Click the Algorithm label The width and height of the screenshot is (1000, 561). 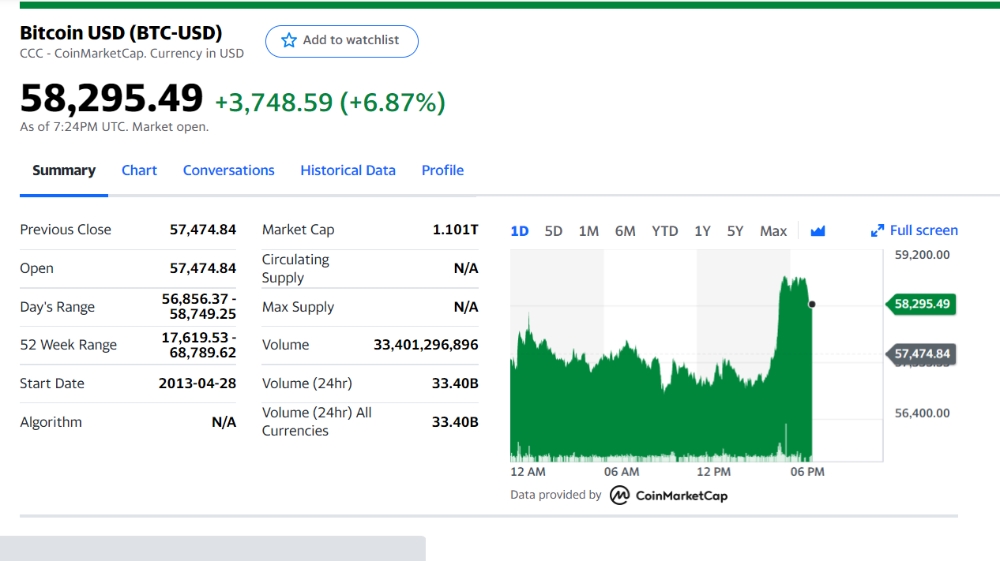(x=51, y=422)
